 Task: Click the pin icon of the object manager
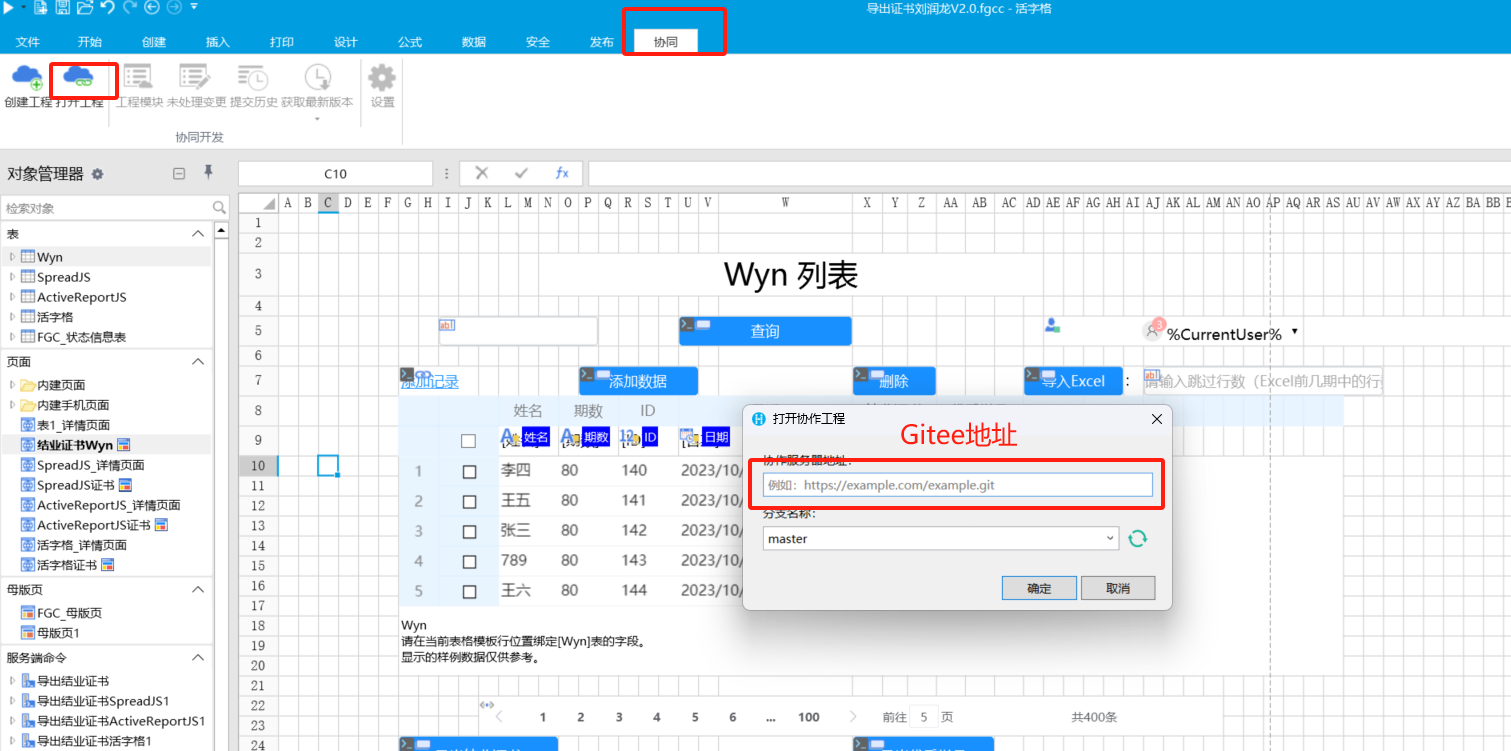point(208,172)
